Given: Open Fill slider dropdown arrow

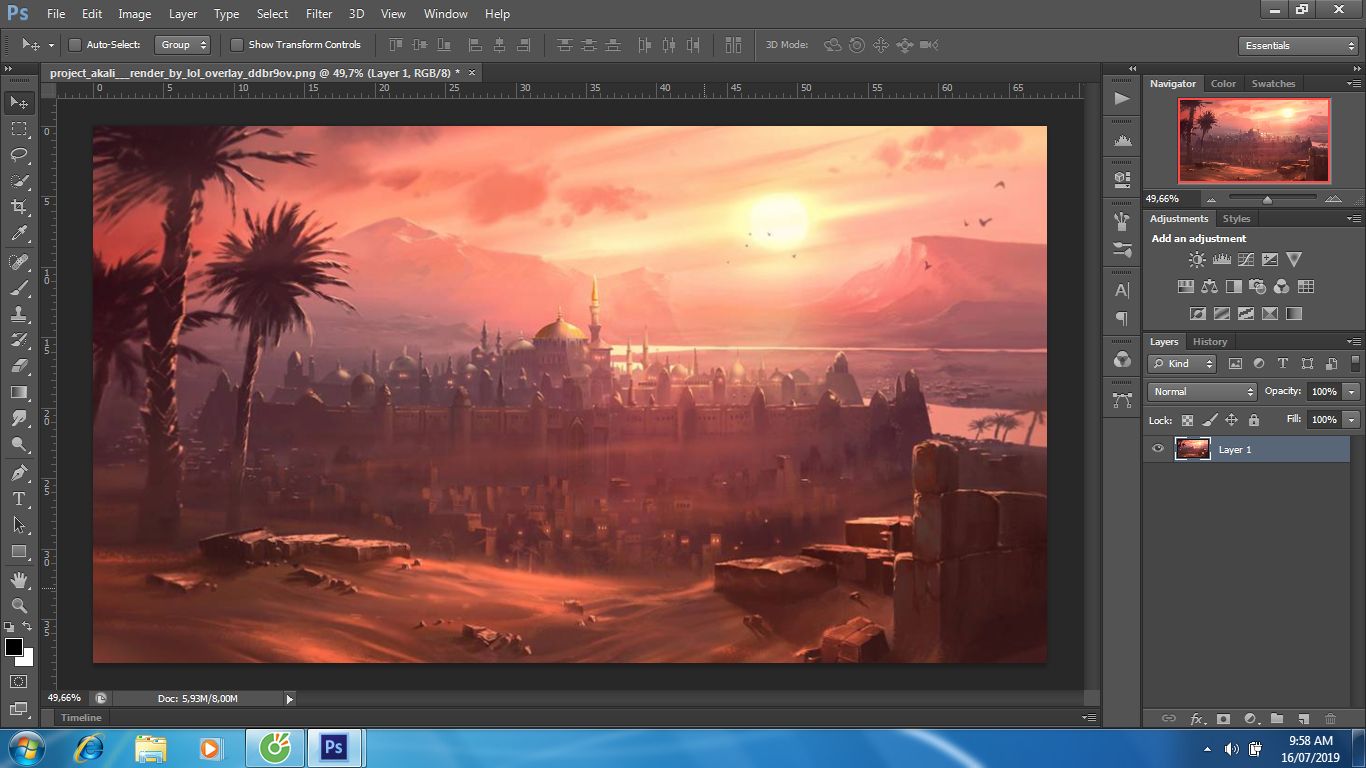Looking at the screenshot, I should tap(1352, 420).
